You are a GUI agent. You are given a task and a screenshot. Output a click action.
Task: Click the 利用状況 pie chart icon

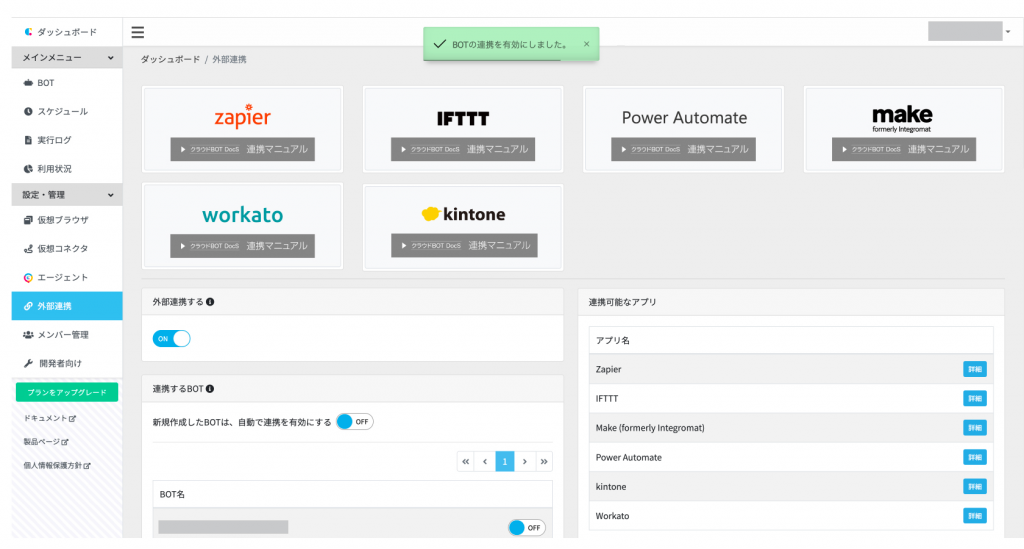point(28,169)
